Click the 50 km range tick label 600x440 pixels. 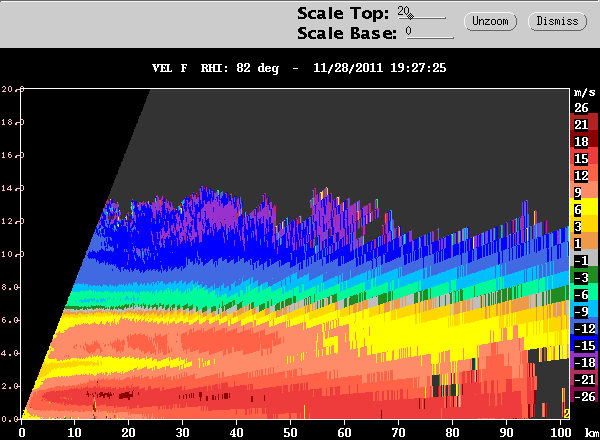pos(290,432)
